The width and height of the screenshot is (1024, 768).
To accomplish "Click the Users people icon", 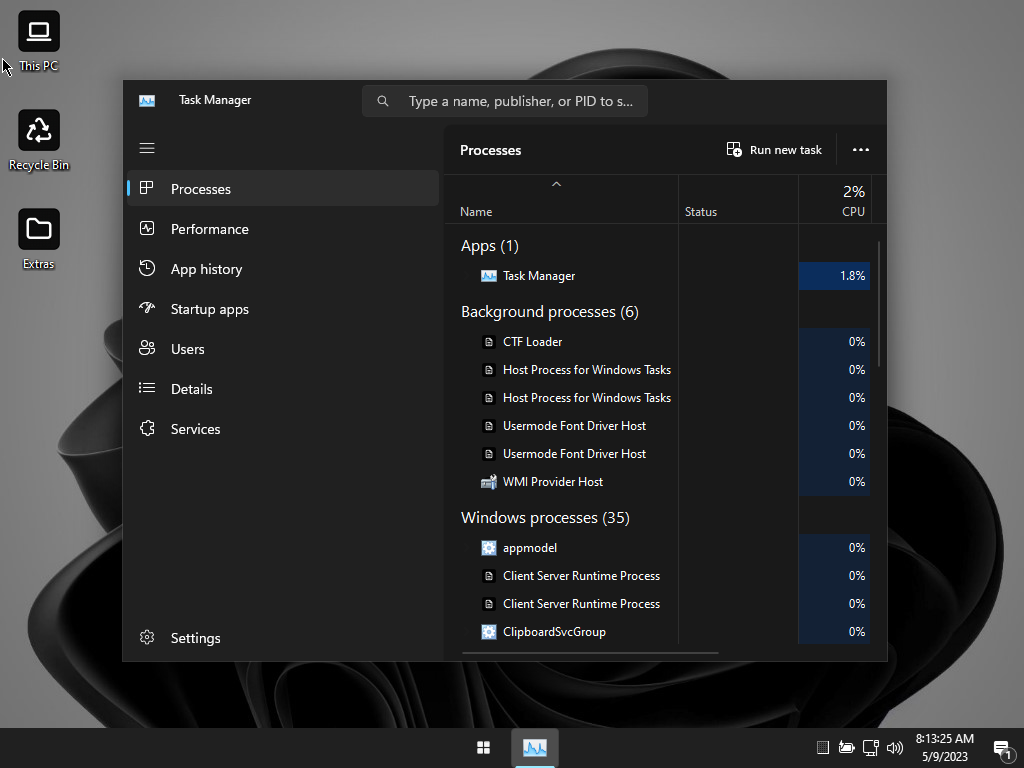I will tap(147, 348).
